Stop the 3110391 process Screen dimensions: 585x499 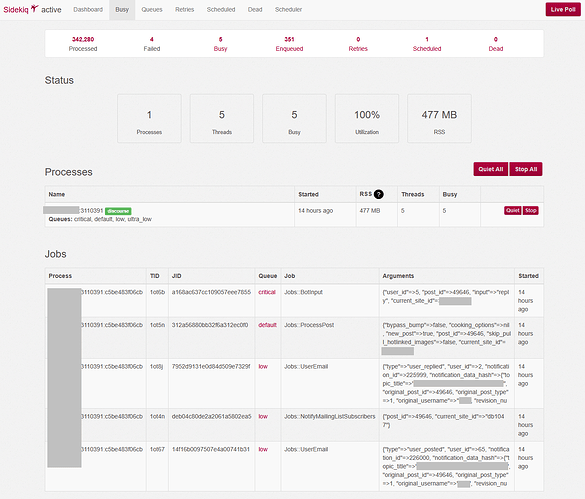(531, 210)
